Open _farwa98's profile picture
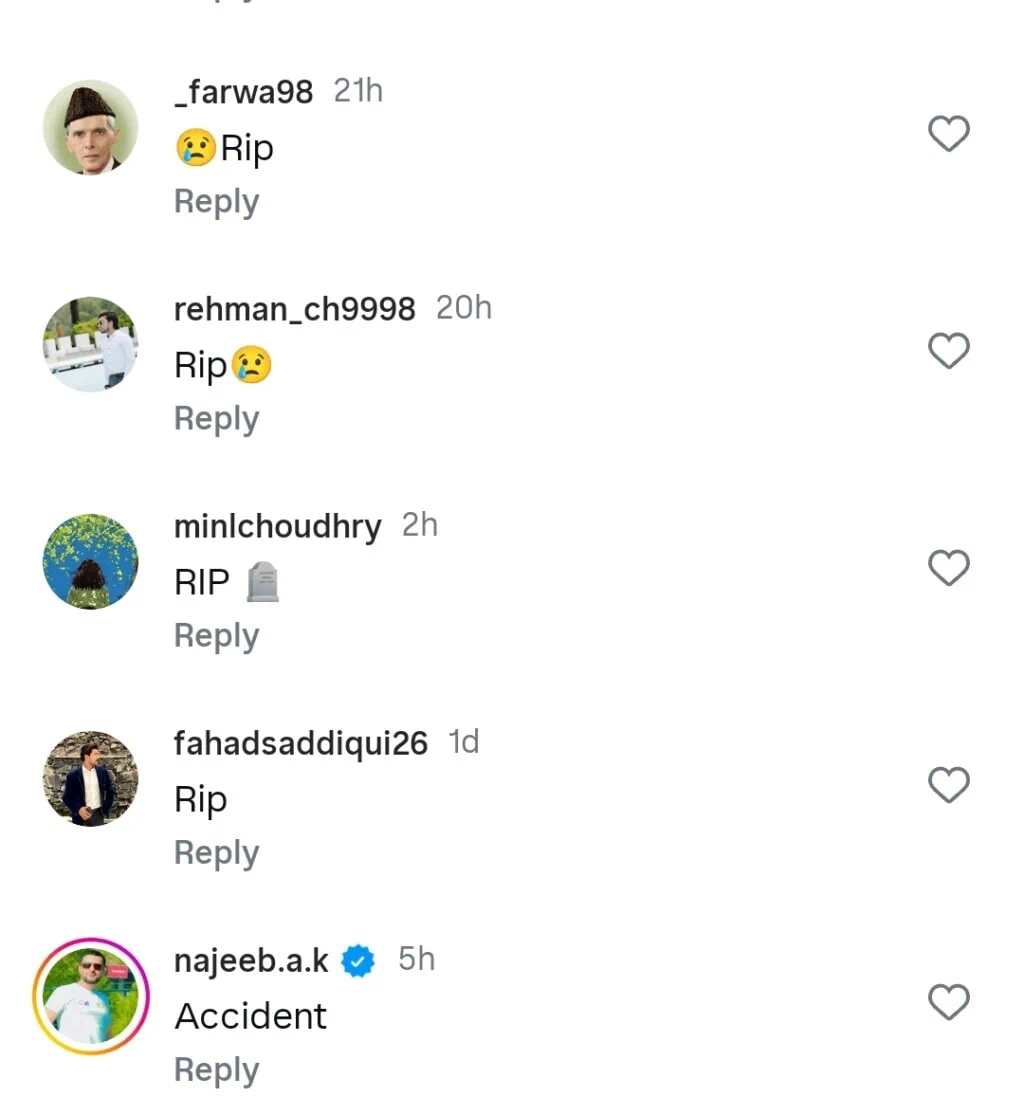Image resolution: width=1024 pixels, height=1097 pixels. [90, 127]
